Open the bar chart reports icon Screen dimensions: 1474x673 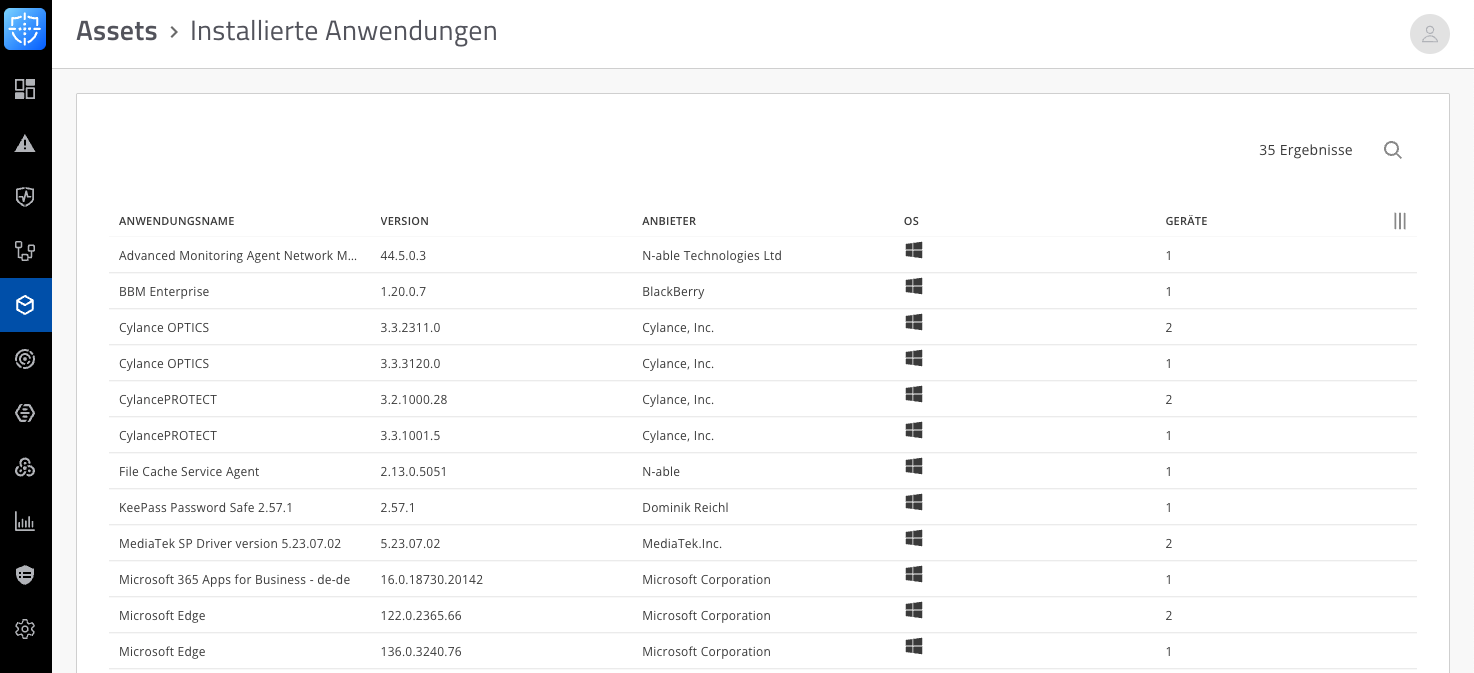(25, 521)
